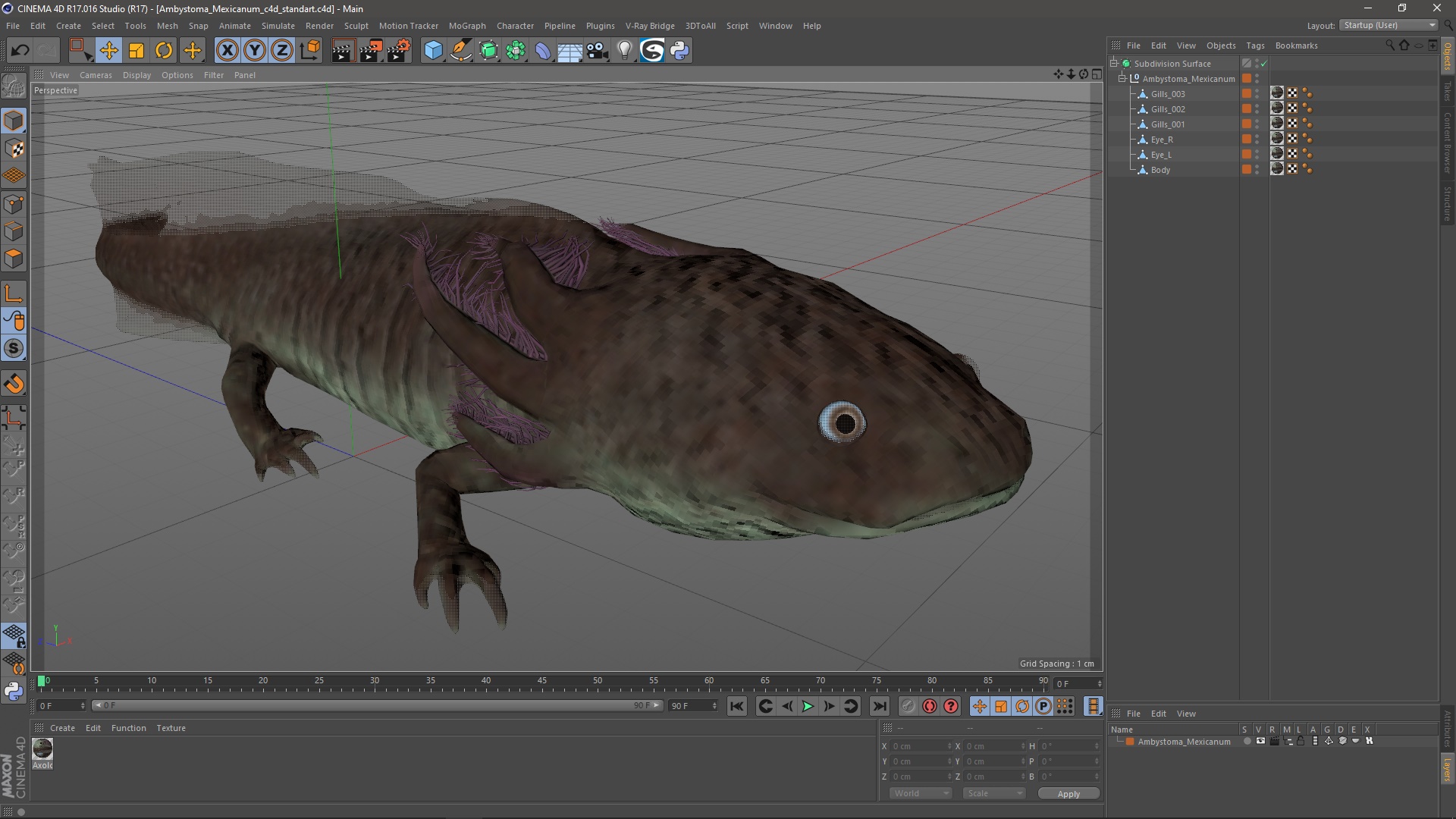
Task: Select Polygons mode in left palette
Action: click(14, 259)
